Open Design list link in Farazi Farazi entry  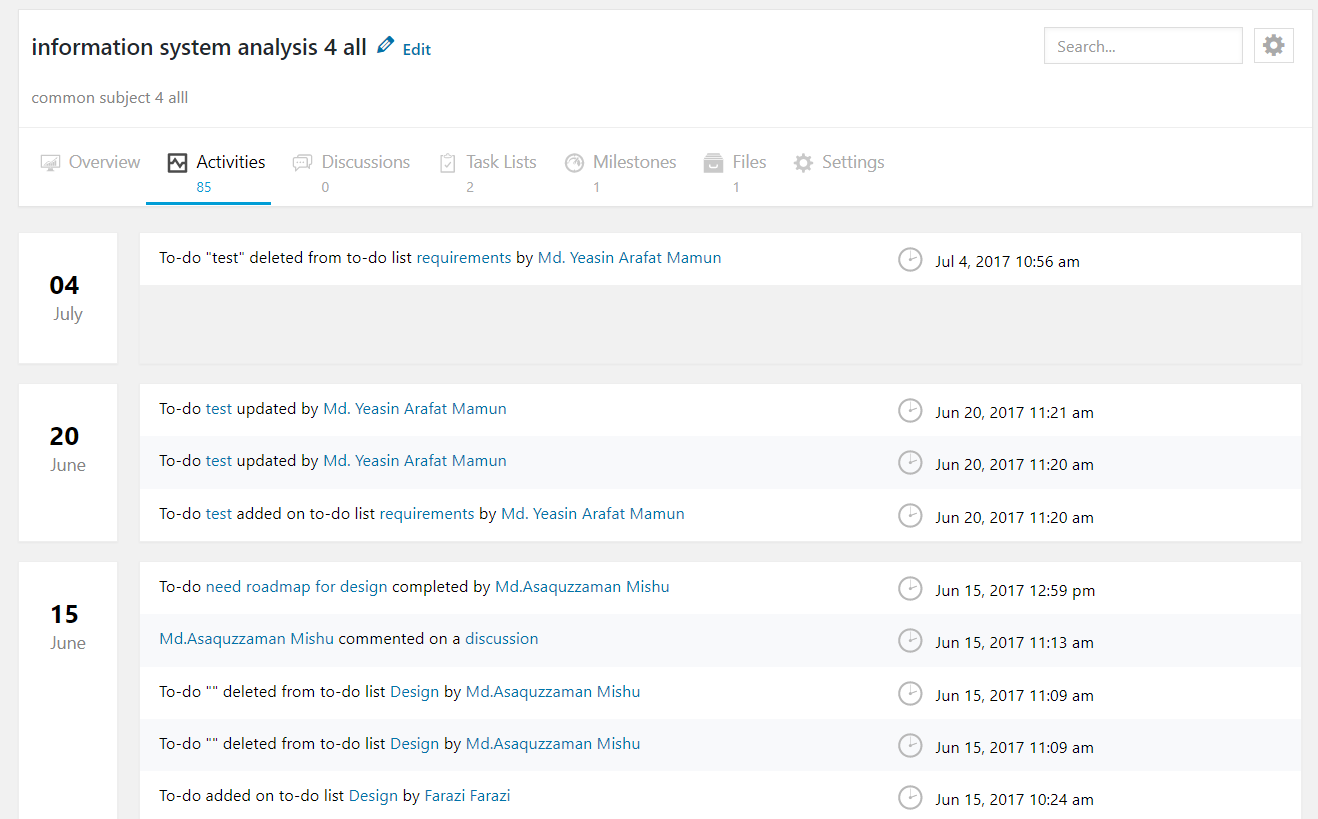tap(373, 796)
